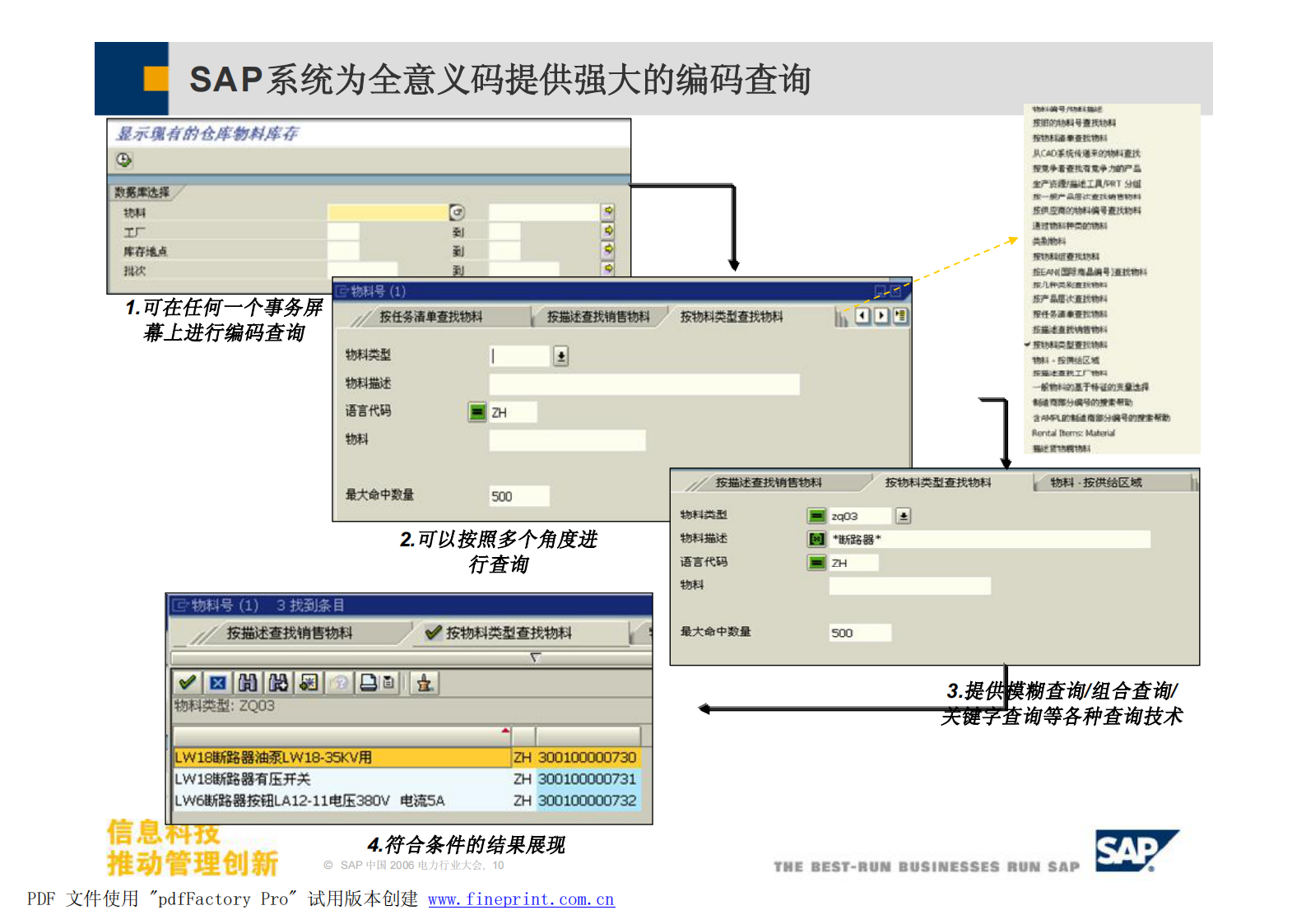This screenshot has width=1306, height=924.
Task: Open search help beside the 物料 field
Action: pos(457,212)
